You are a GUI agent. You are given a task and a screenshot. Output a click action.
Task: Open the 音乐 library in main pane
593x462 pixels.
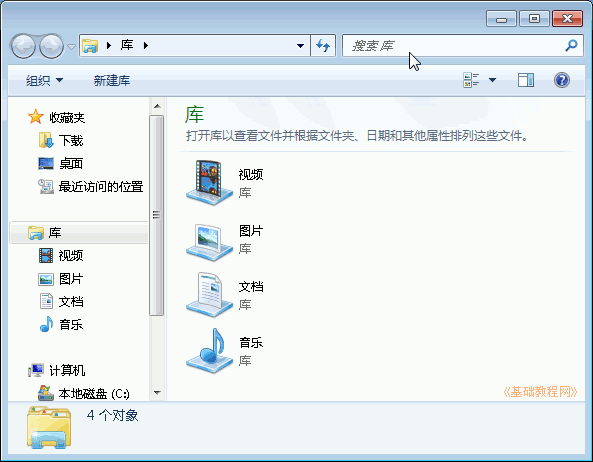tap(225, 351)
